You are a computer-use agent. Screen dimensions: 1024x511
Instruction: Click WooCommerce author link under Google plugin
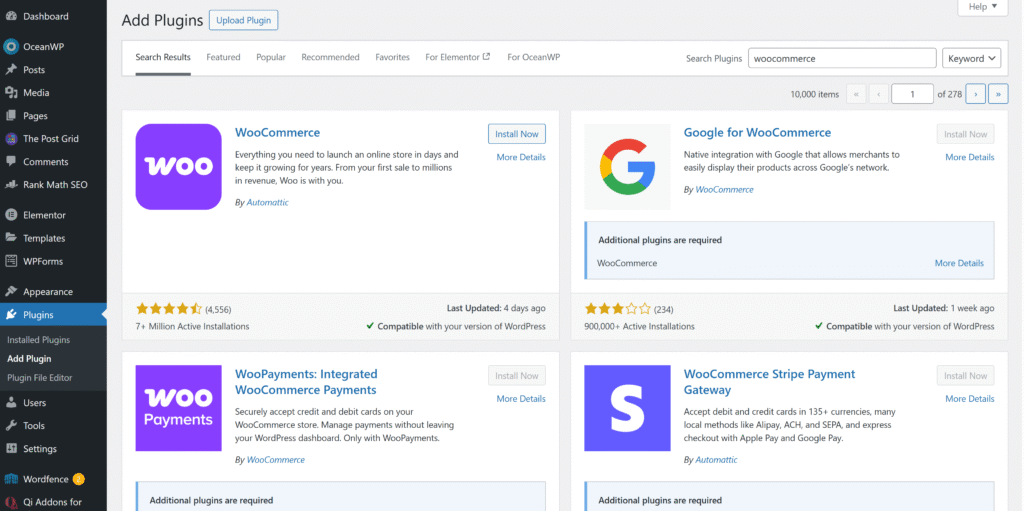(724, 190)
